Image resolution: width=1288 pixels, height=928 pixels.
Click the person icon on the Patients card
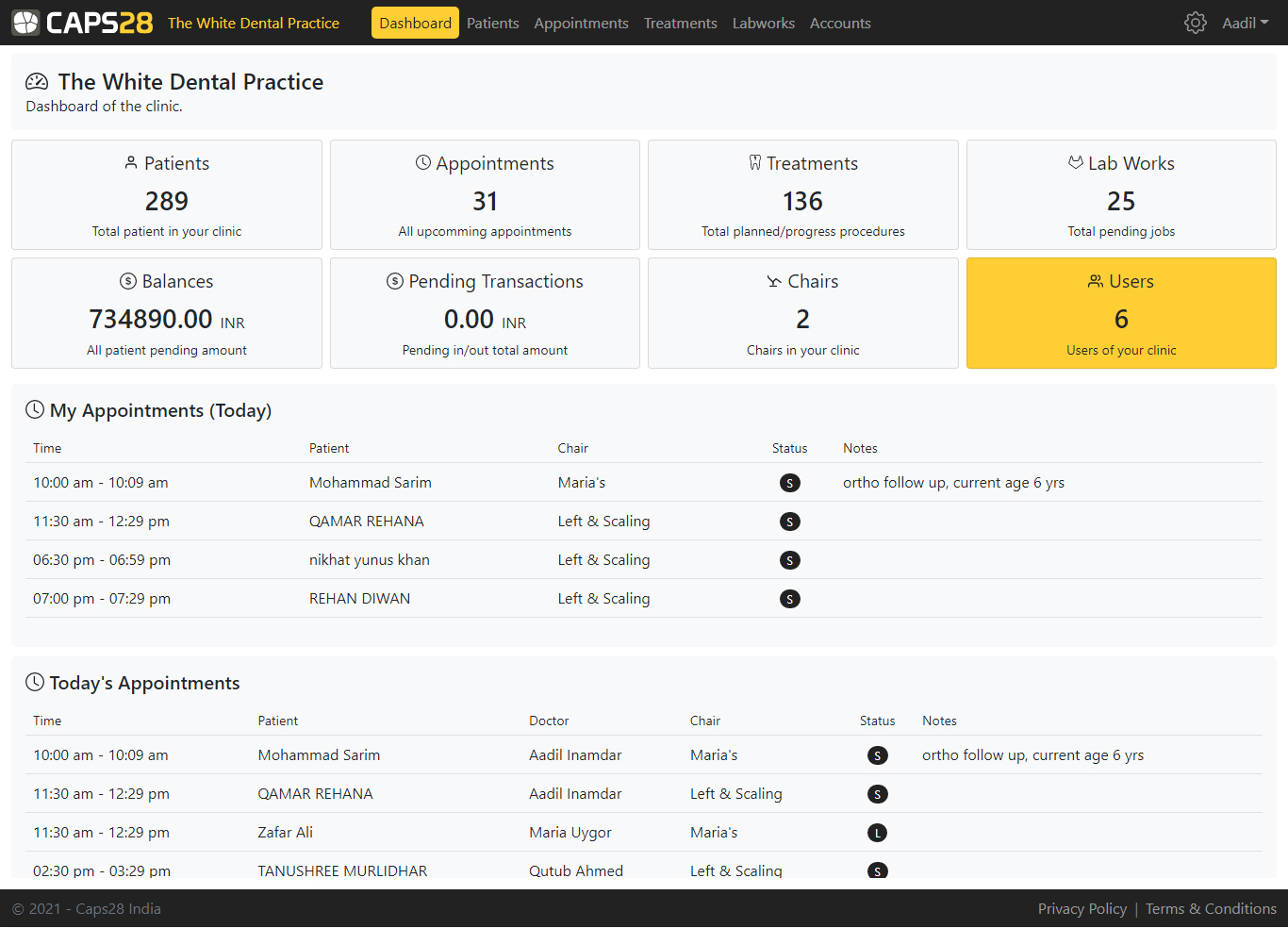(129, 161)
